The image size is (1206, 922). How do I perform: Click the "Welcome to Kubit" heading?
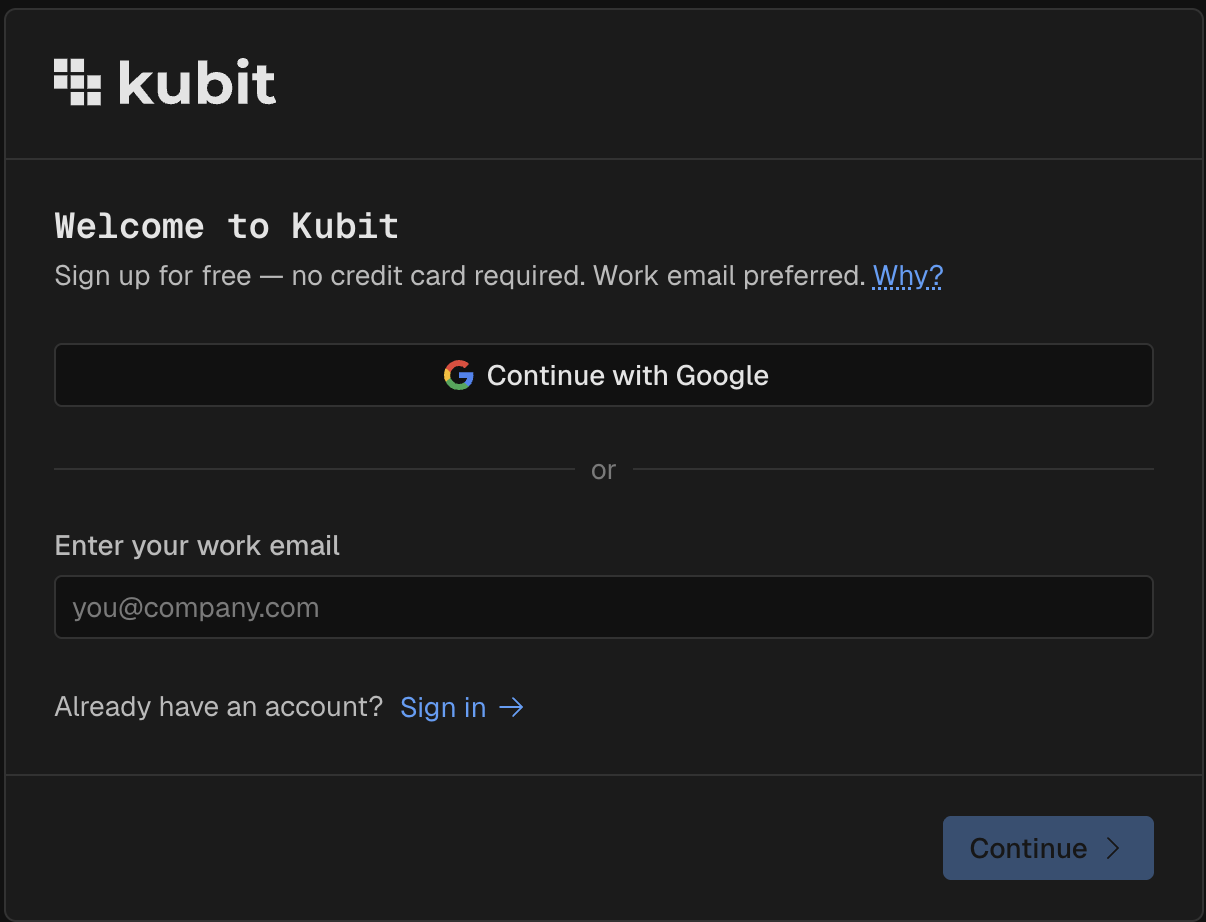227,226
